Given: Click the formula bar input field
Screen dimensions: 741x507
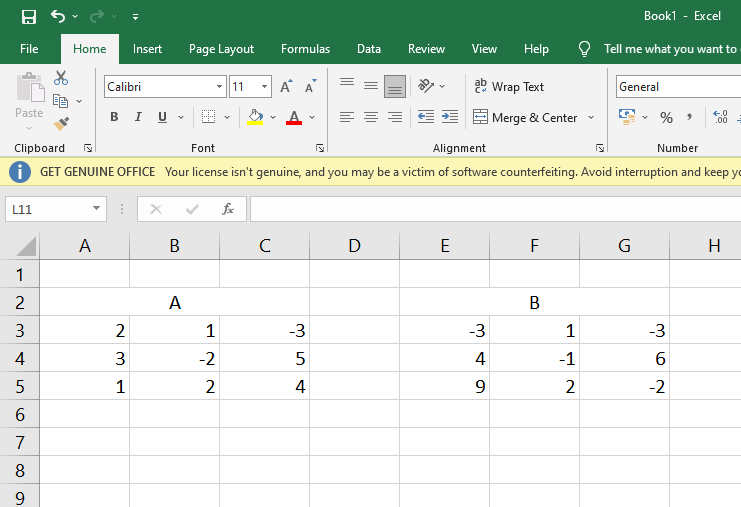Looking at the screenshot, I should tap(495, 209).
